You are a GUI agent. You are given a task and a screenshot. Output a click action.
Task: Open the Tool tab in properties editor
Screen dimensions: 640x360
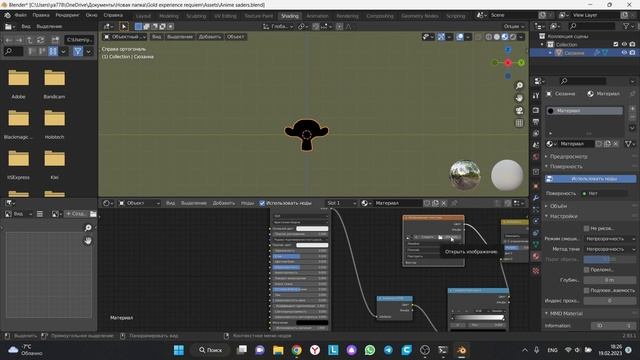(536, 96)
